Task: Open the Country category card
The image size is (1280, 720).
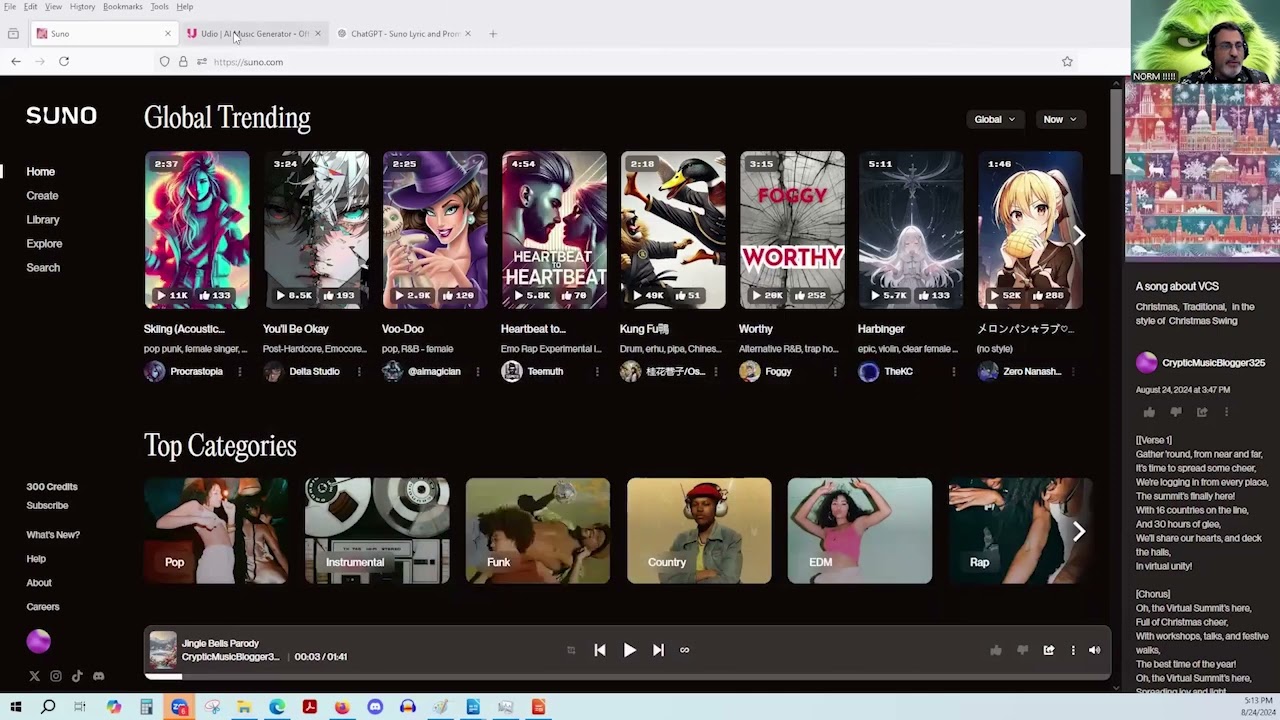Action: 699,531
